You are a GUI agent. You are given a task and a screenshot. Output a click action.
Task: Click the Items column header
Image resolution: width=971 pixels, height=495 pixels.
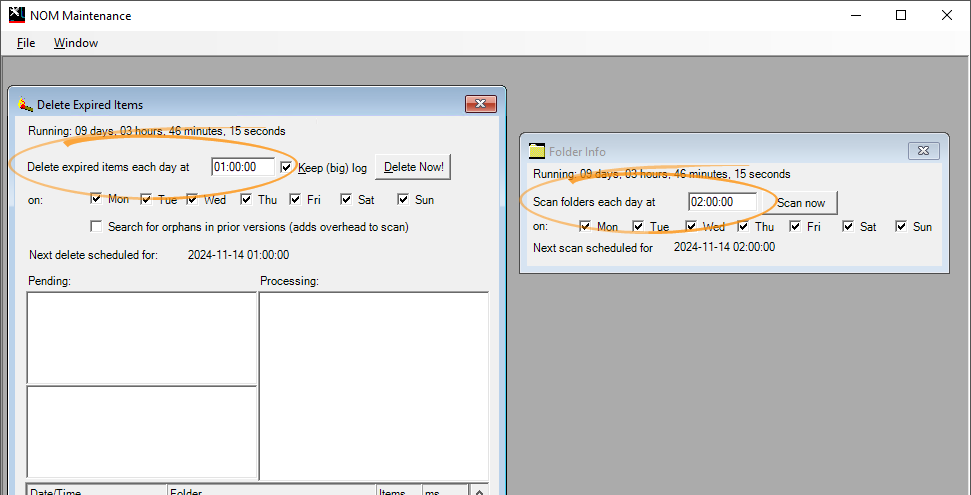[x=399, y=490]
